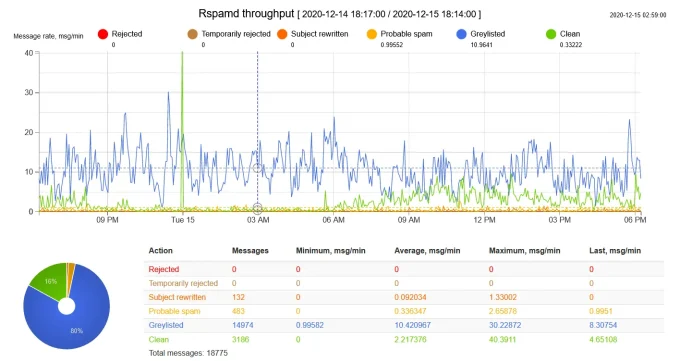Select the Clean table row label
The width and height of the screenshot is (680, 361).
[158, 339]
